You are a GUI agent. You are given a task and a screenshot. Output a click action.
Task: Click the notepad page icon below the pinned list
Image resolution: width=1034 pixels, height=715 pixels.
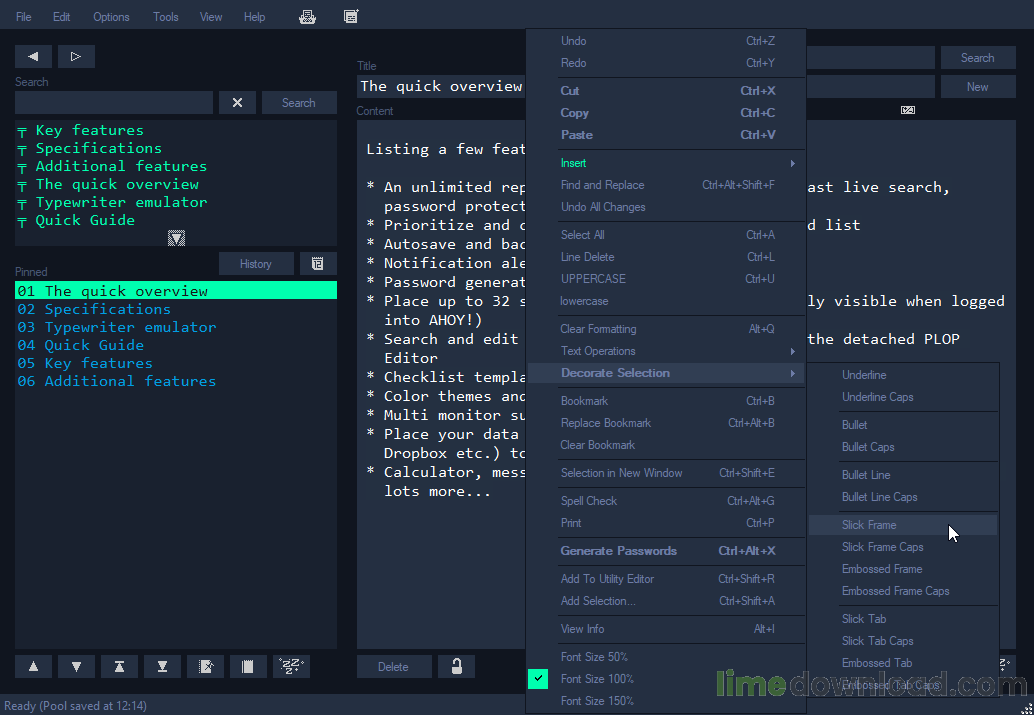[248, 667]
